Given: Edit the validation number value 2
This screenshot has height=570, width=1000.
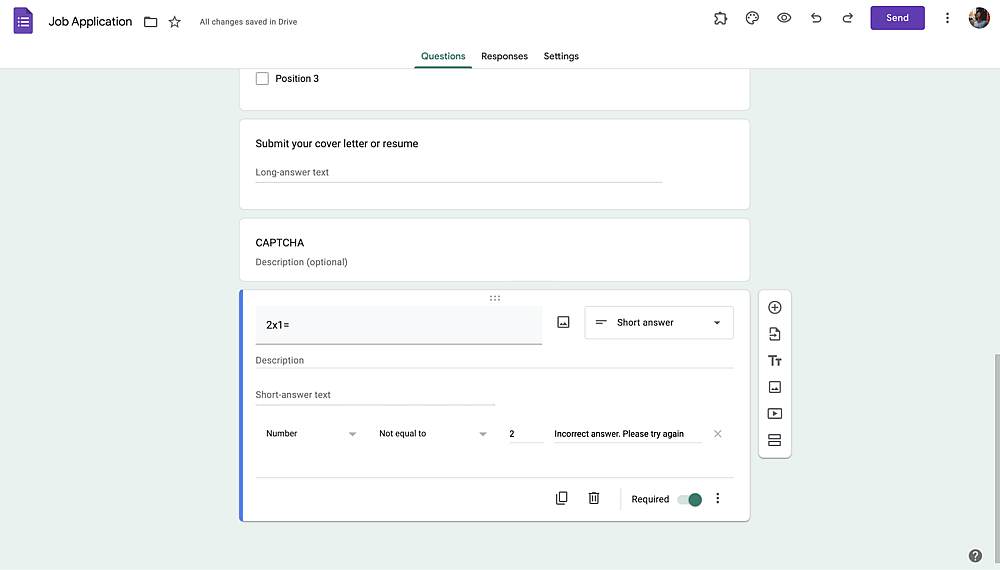Looking at the screenshot, I should [526, 434].
